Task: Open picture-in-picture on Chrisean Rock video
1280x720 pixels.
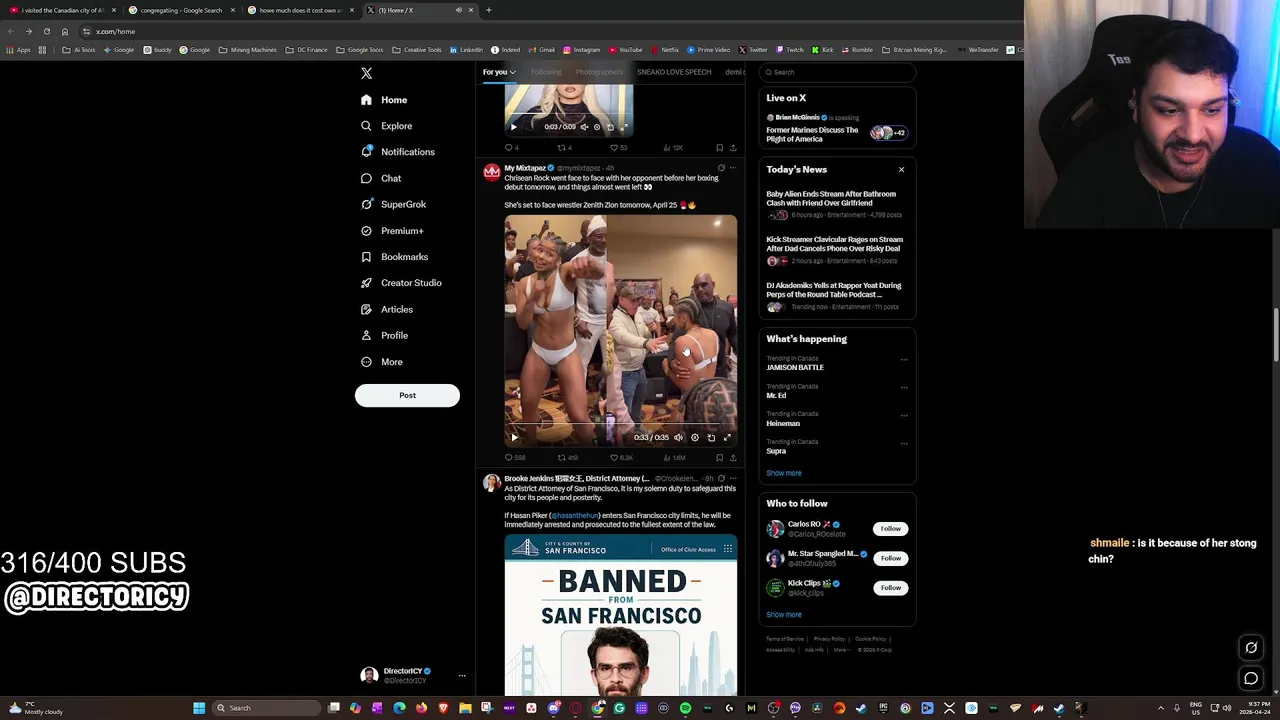Action: (x=711, y=437)
